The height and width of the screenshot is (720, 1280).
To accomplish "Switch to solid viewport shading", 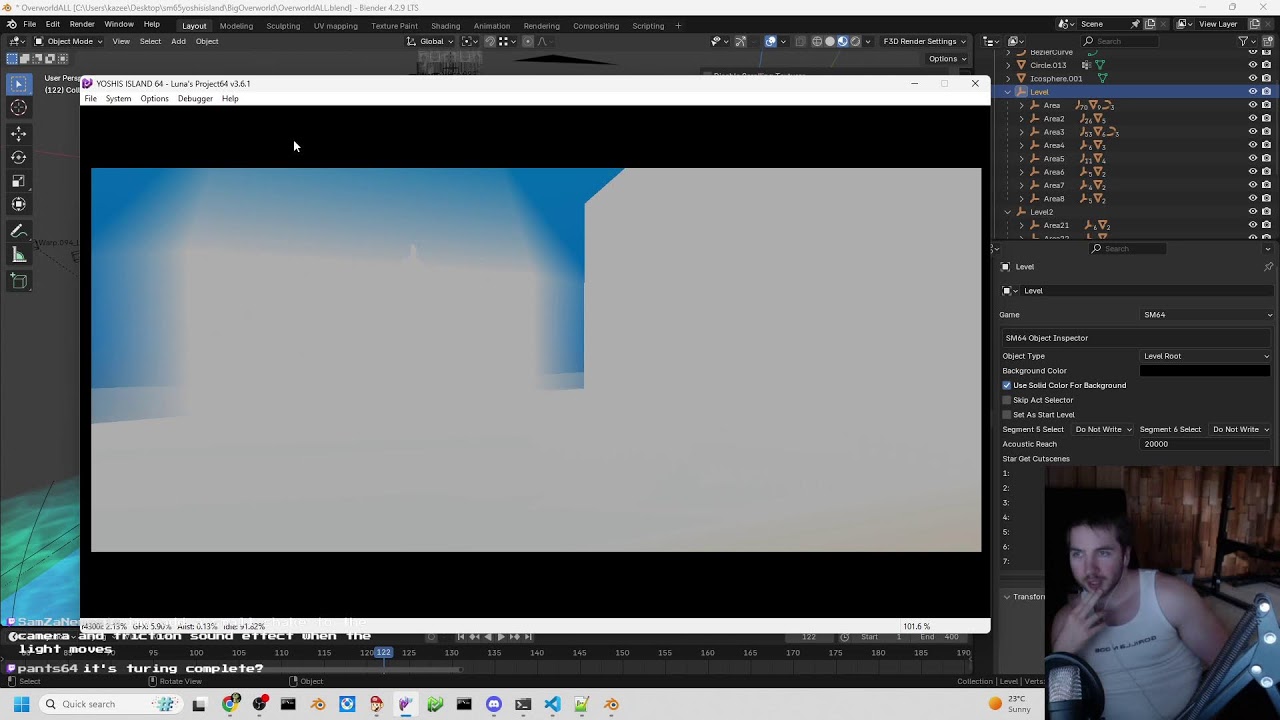I will (x=830, y=41).
